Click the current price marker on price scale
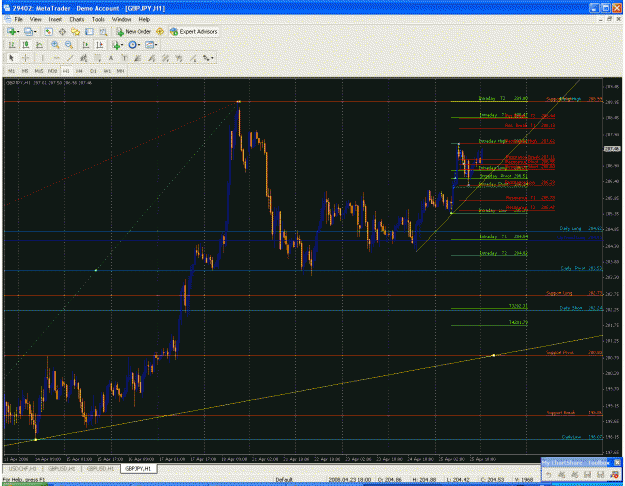 [612, 149]
